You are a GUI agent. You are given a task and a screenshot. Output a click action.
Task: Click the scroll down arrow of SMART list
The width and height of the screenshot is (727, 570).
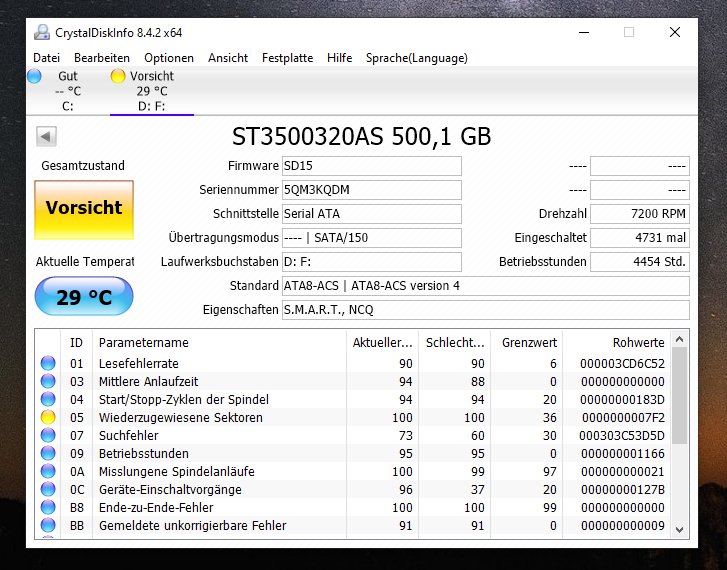point(680,530)
